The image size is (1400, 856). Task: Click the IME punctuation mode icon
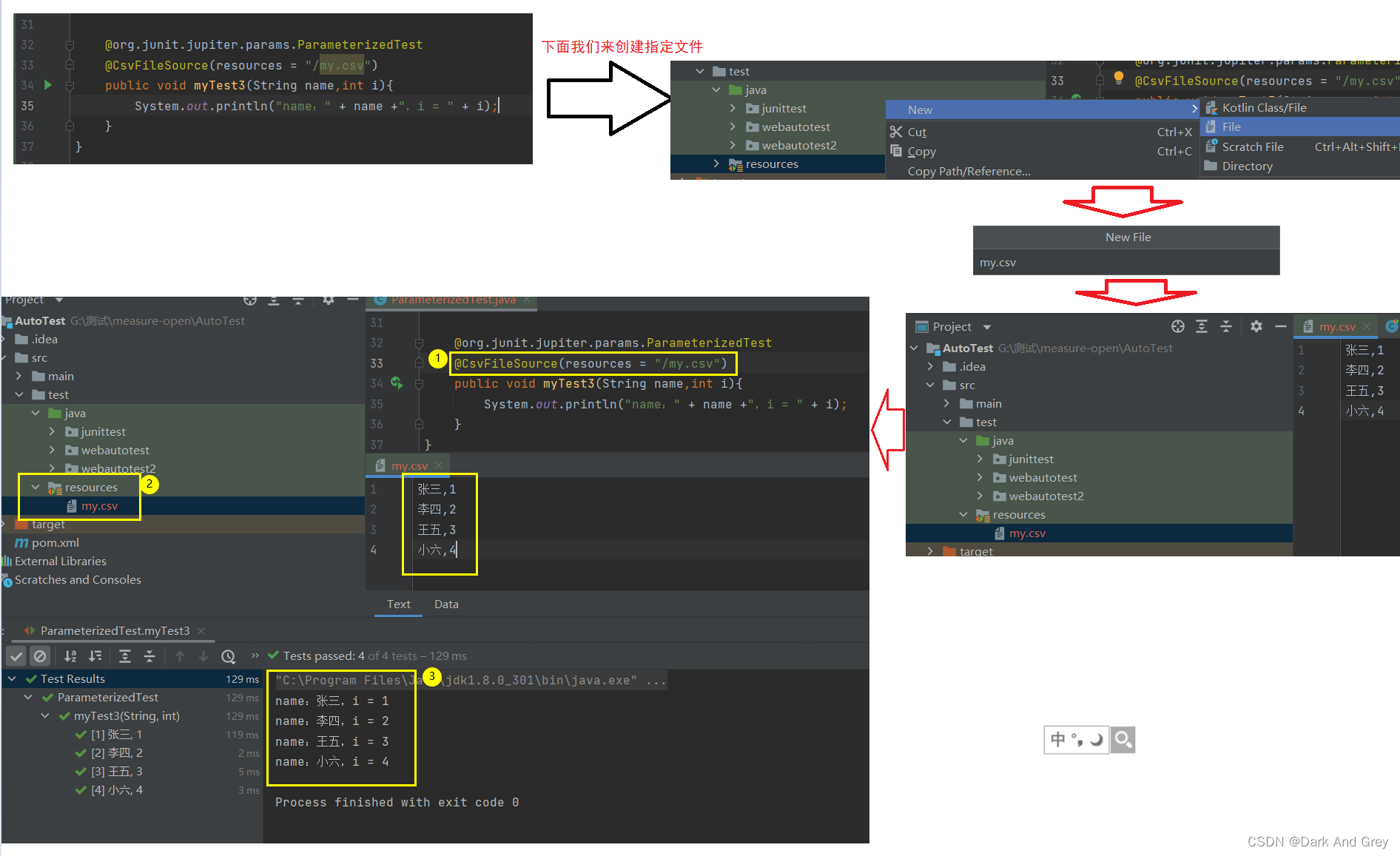coord(1077,739)
